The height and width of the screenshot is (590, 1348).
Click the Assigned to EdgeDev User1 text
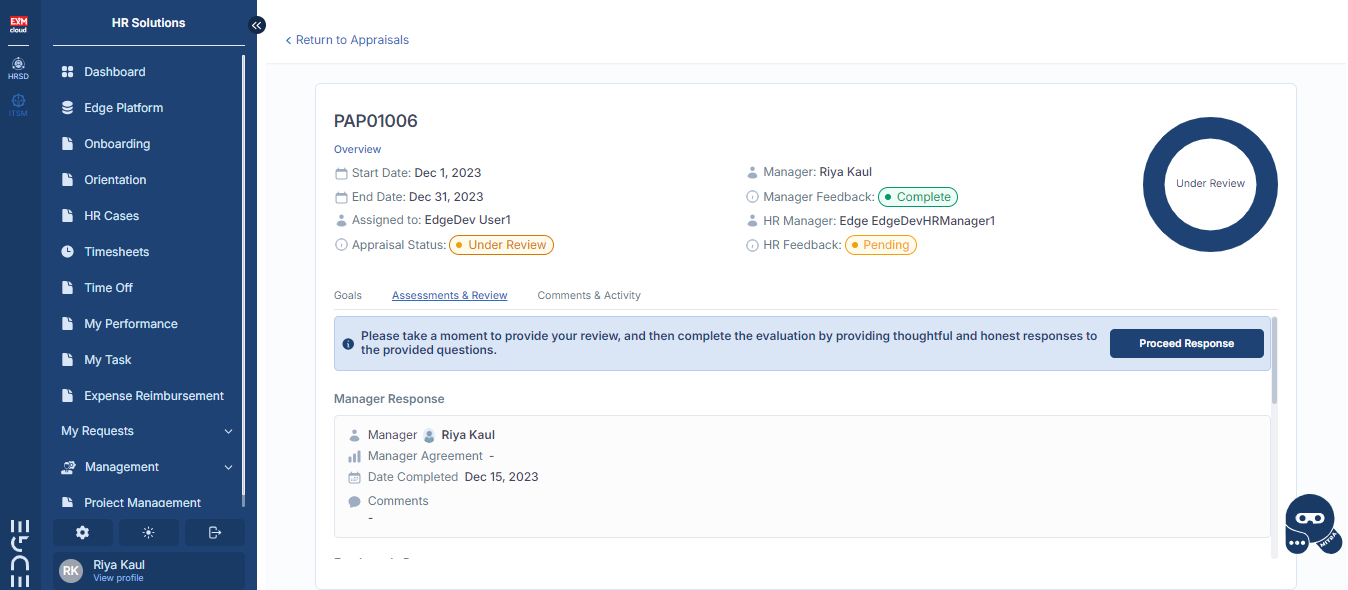coord(468,220)
